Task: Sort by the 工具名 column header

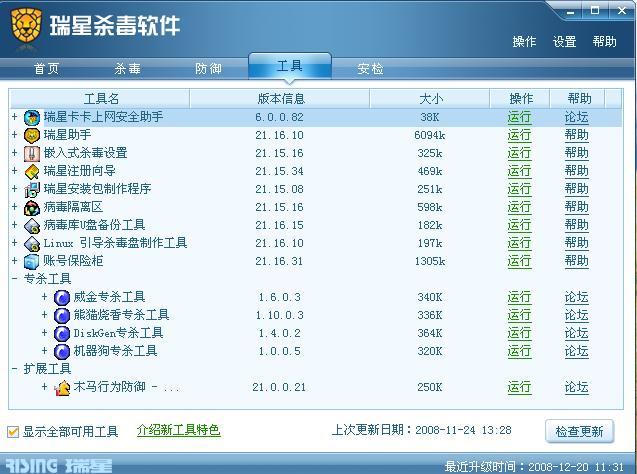Action: tap(100, 99)
